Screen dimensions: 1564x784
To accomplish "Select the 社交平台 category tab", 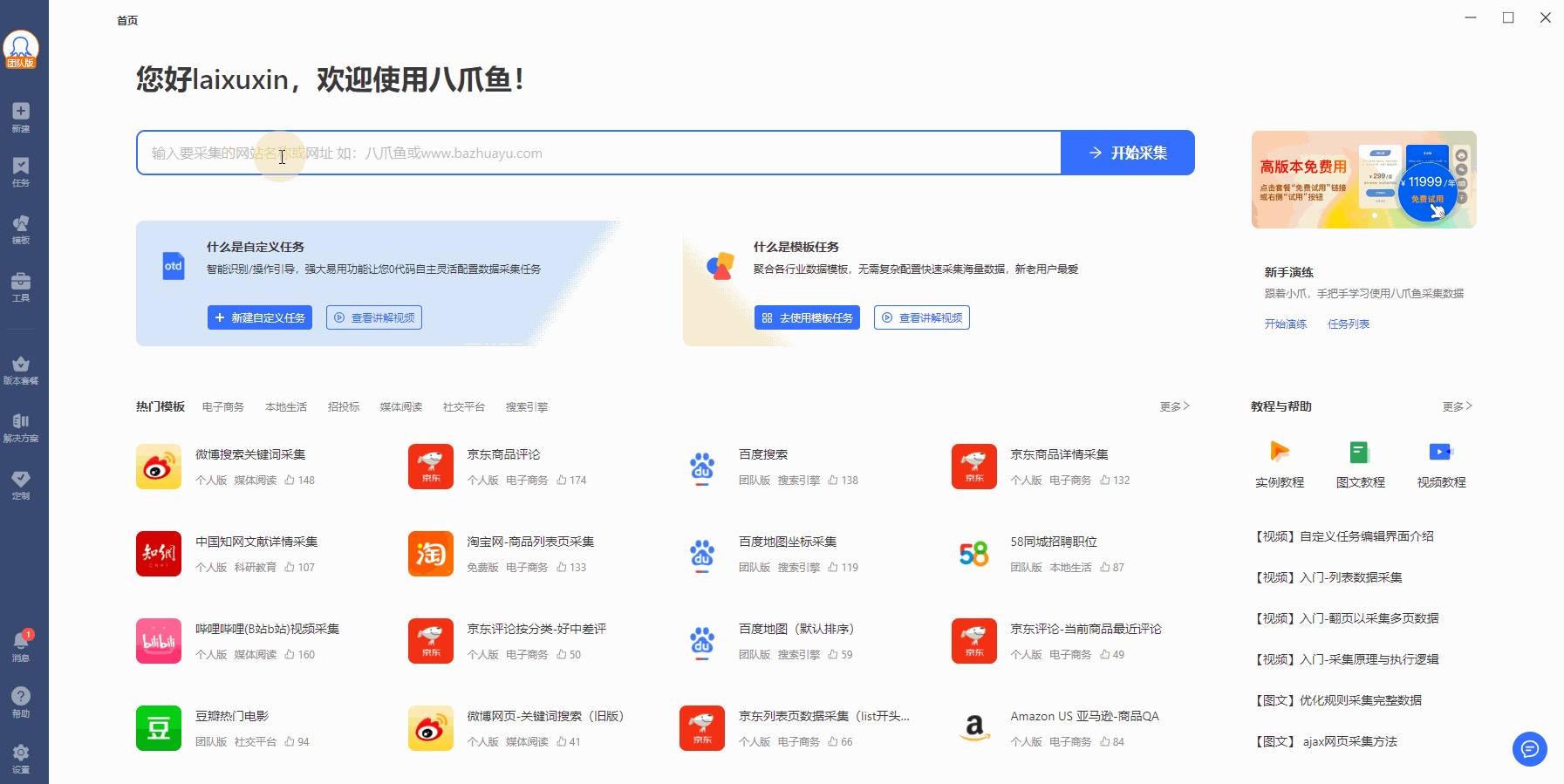I will point(464,407).
